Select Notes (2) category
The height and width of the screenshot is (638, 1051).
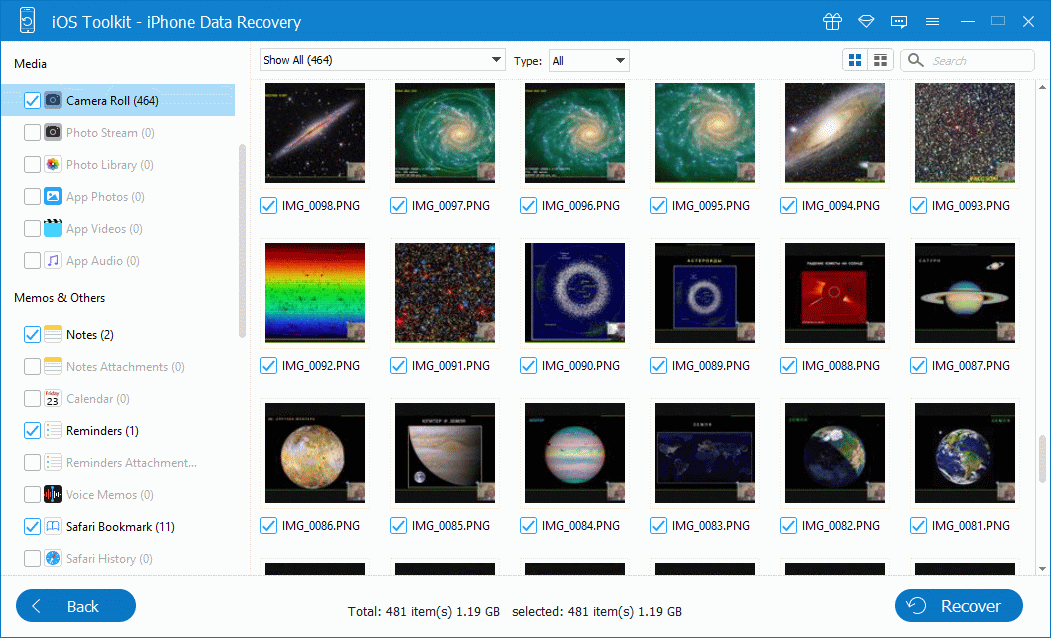tap(89, 334)
